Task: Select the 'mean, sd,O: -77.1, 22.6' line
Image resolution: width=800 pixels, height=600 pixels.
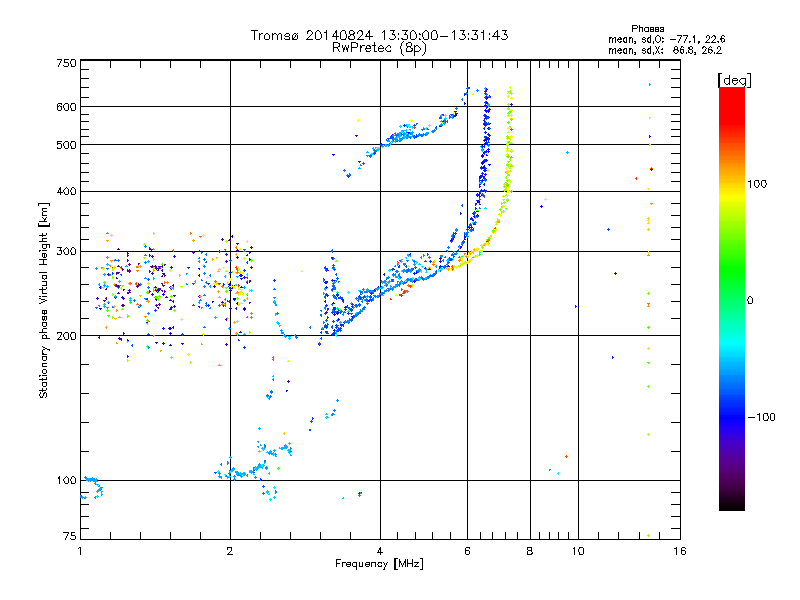Action: [x=666, y=39]
